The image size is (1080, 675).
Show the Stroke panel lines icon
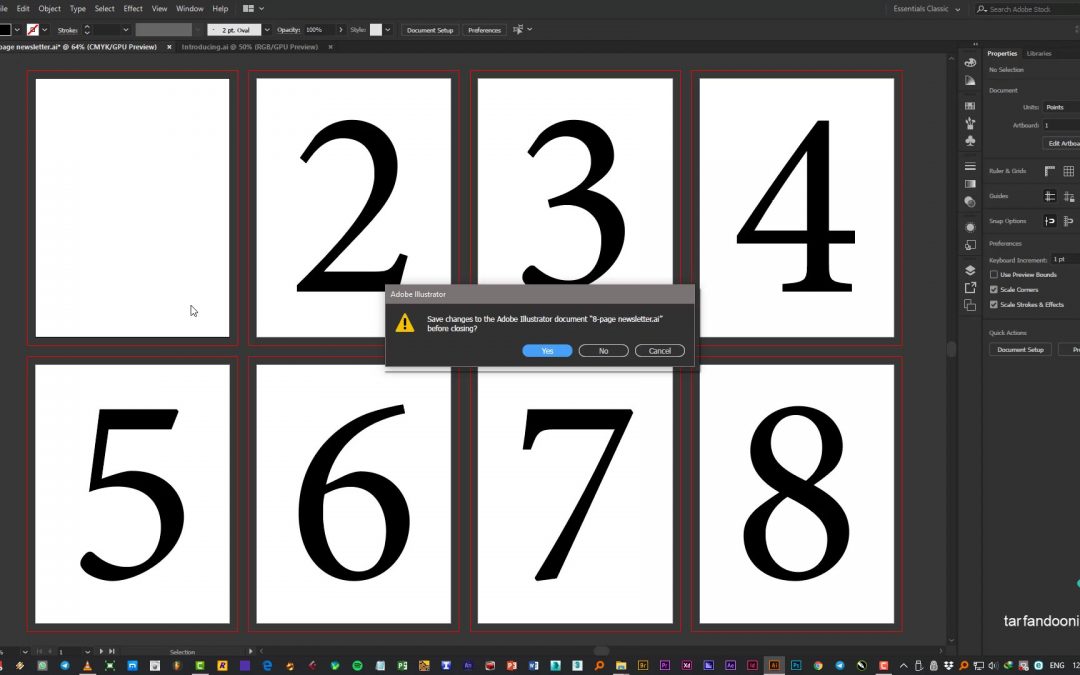(x=970, y=166)
